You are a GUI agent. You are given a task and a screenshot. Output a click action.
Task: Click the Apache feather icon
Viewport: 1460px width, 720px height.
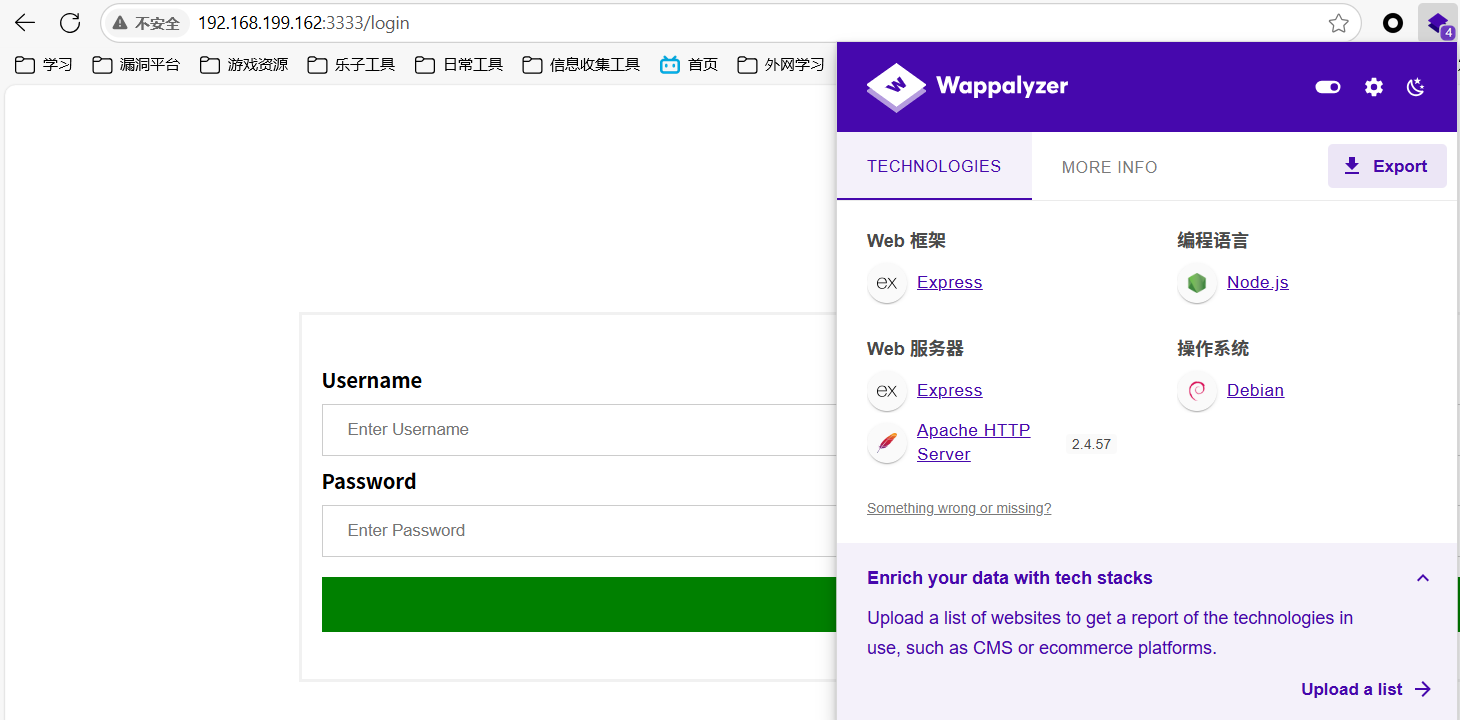(x=887, y=443)
